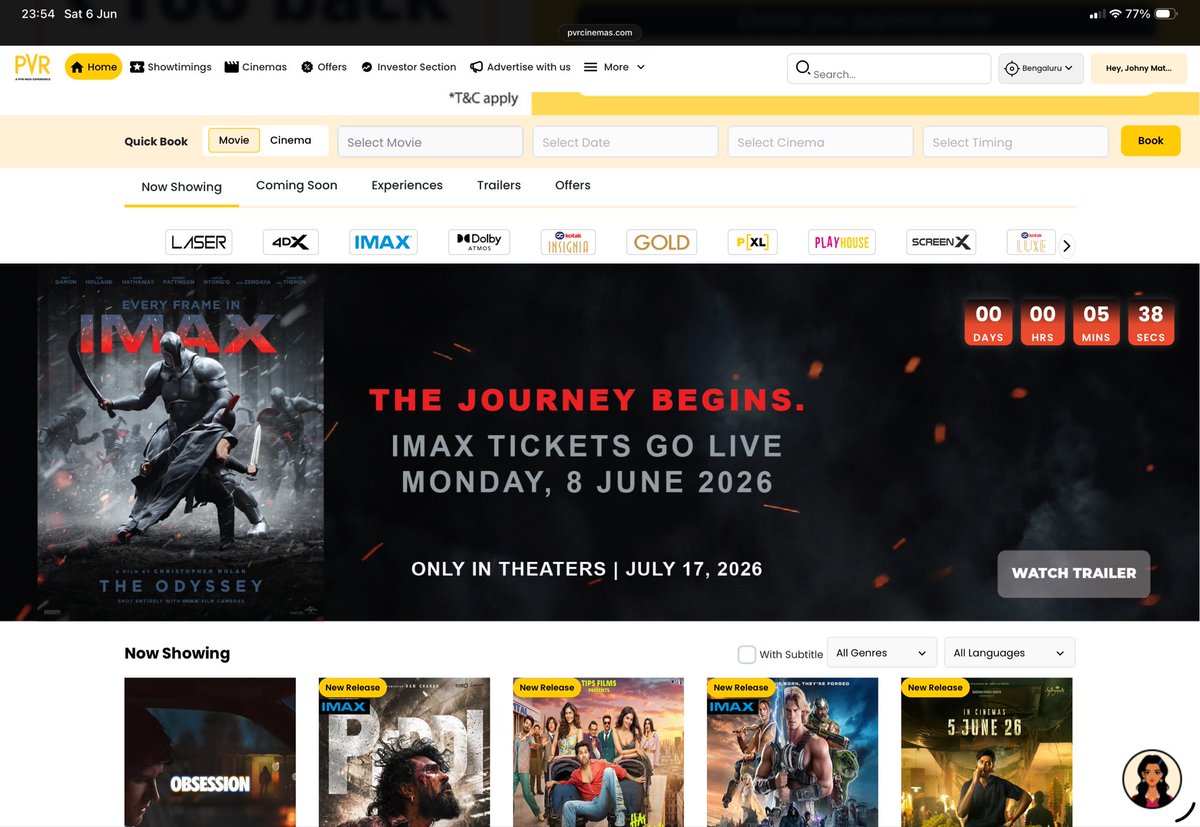Open the Select Timing dropdown
Viewport: 1200px width, 827px height.
coord(1015,142)
